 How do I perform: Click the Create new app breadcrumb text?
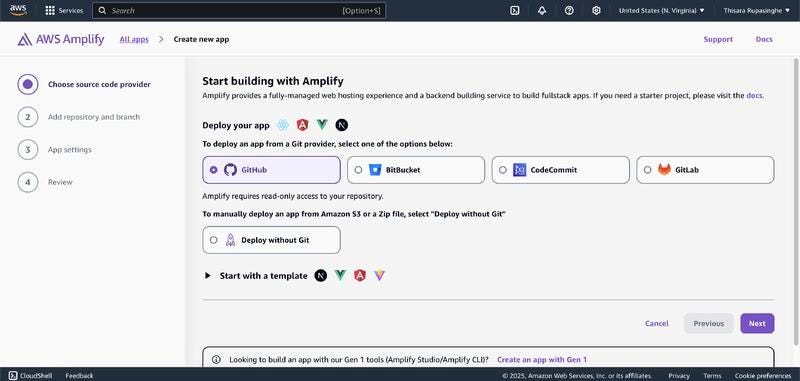pos(201,39)
